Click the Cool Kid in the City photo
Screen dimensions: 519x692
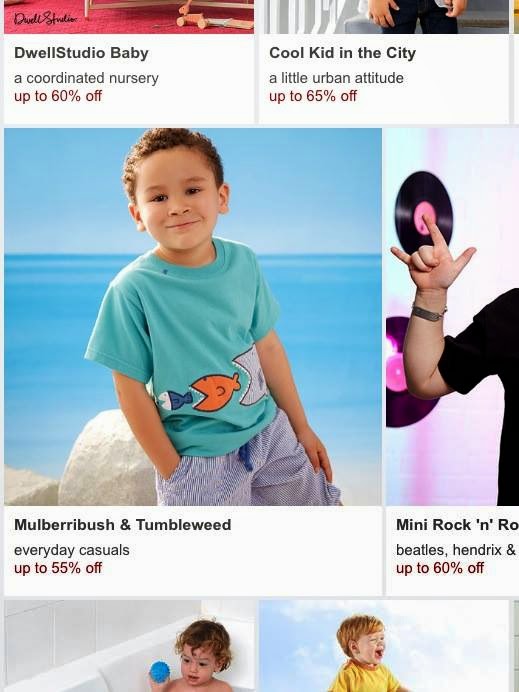click(384, 17)
